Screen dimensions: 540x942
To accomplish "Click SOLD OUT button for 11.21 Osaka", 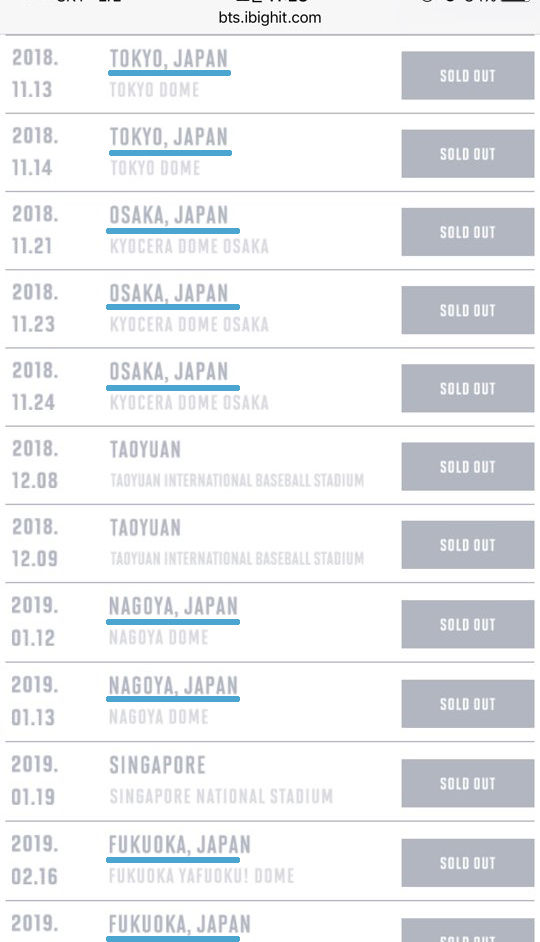I will (467, 231).
